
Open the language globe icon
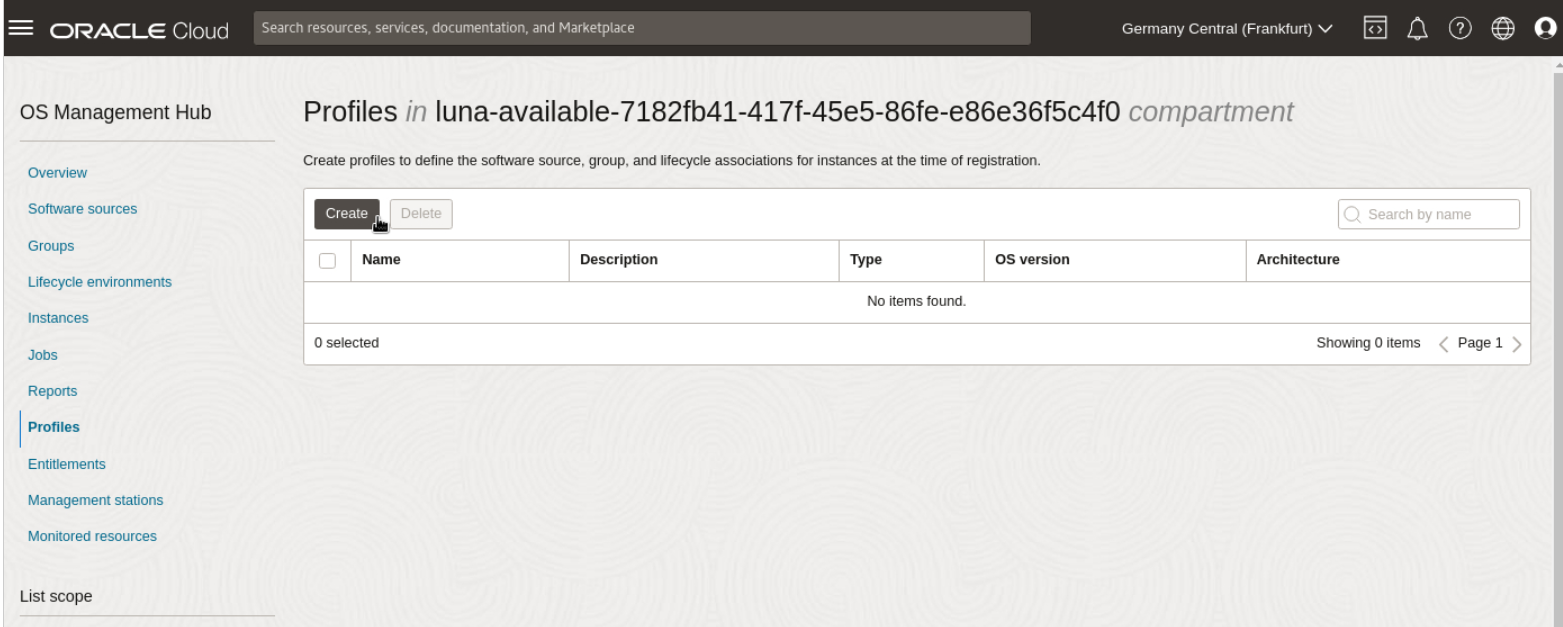pos(1503,28)
